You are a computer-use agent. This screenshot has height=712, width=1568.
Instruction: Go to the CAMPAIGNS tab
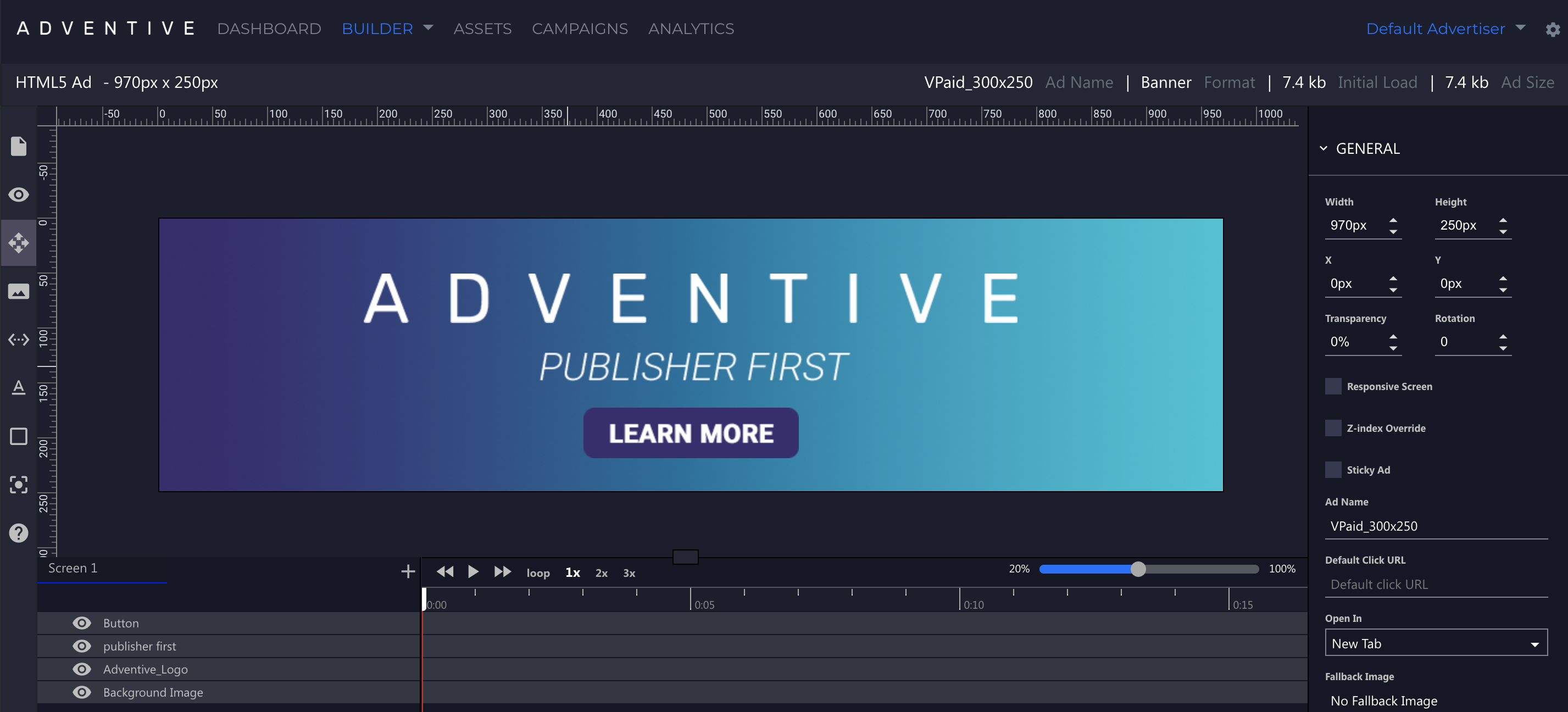pos(580,29)
